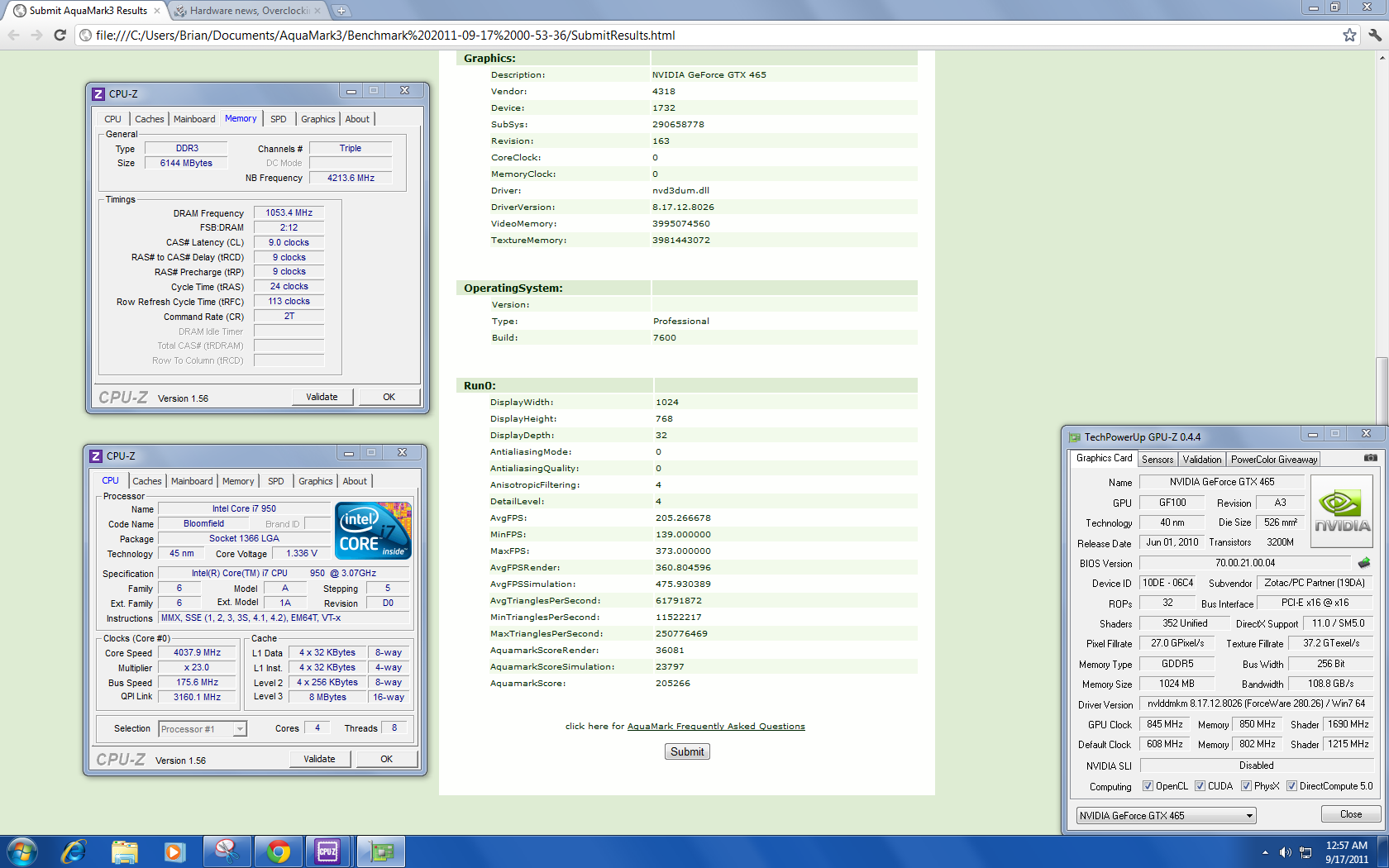Open Graphics tab in lower CPU-Z

tap(316, 481)
